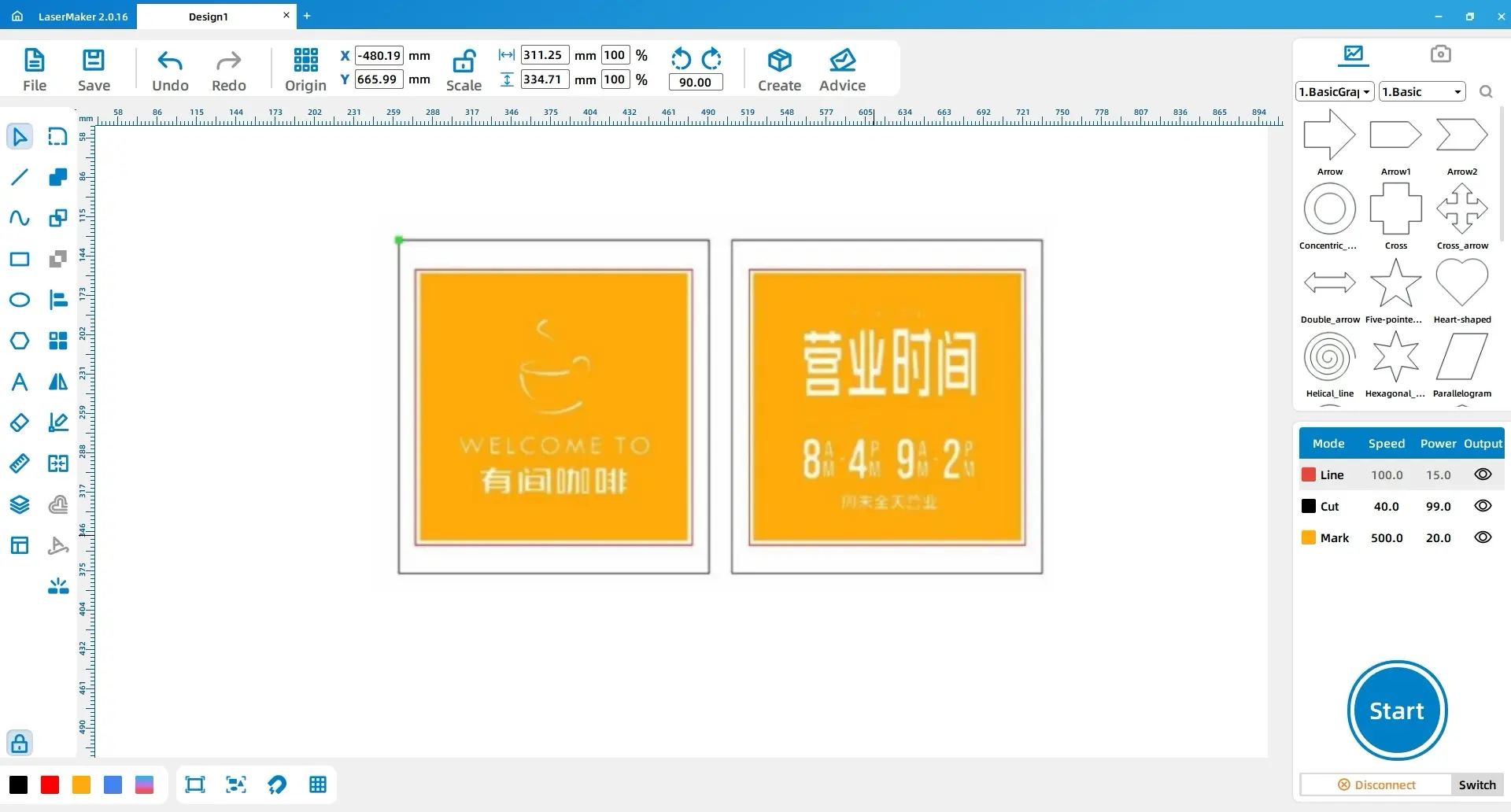Open the array grid arrangement icon

tap(58, 341)
